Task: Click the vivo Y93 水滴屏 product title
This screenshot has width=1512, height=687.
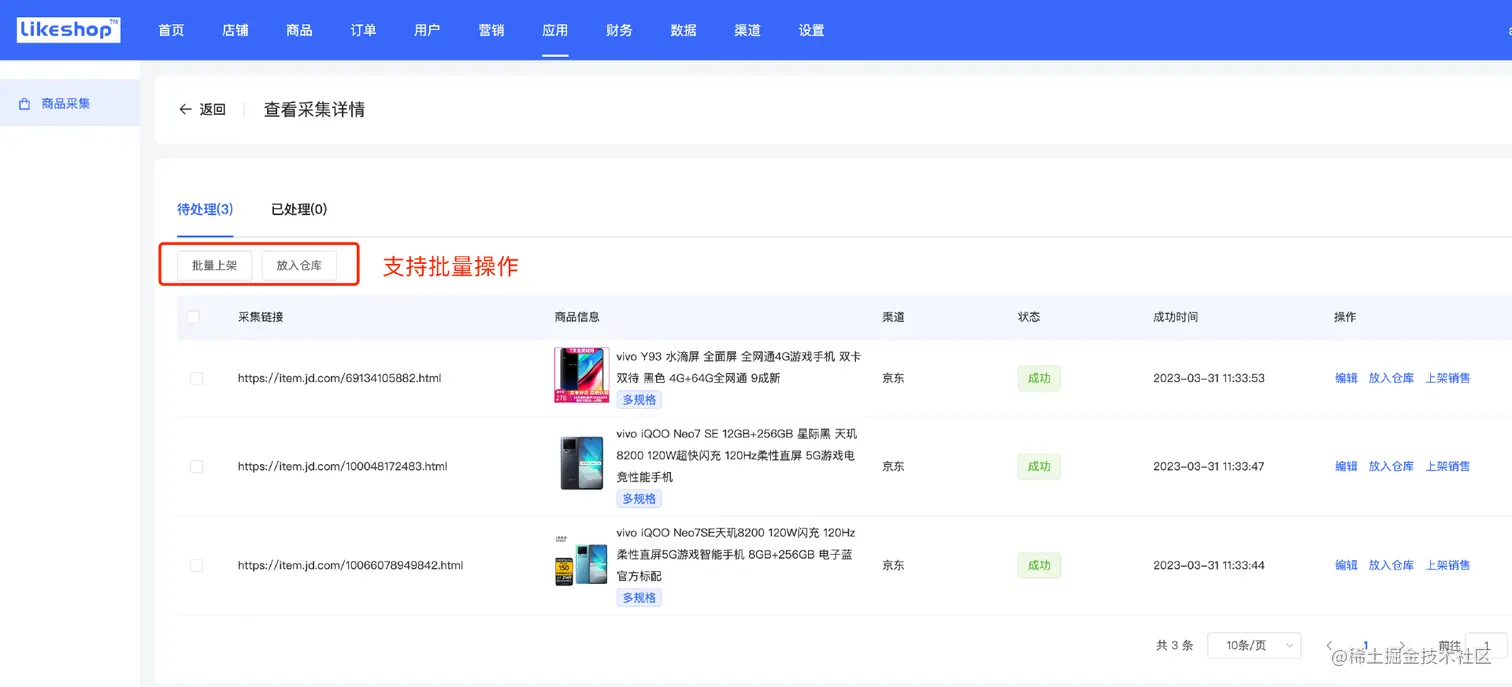Action: pyautogui.click(x=738, y=367)
